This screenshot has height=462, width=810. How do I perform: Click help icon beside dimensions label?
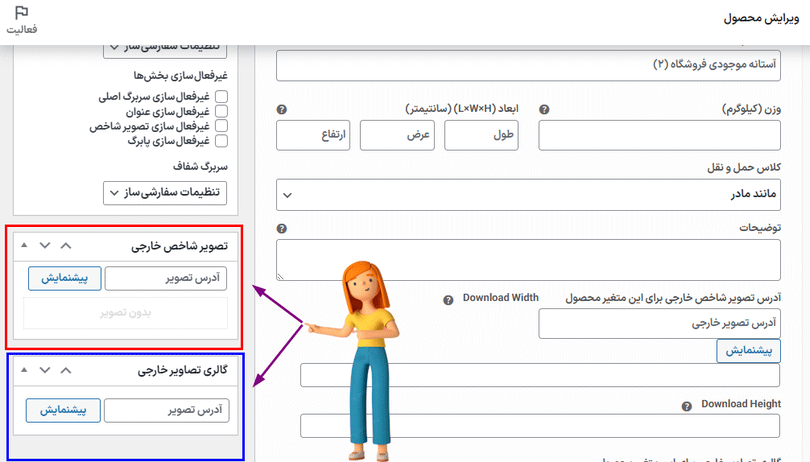point(282,109)
